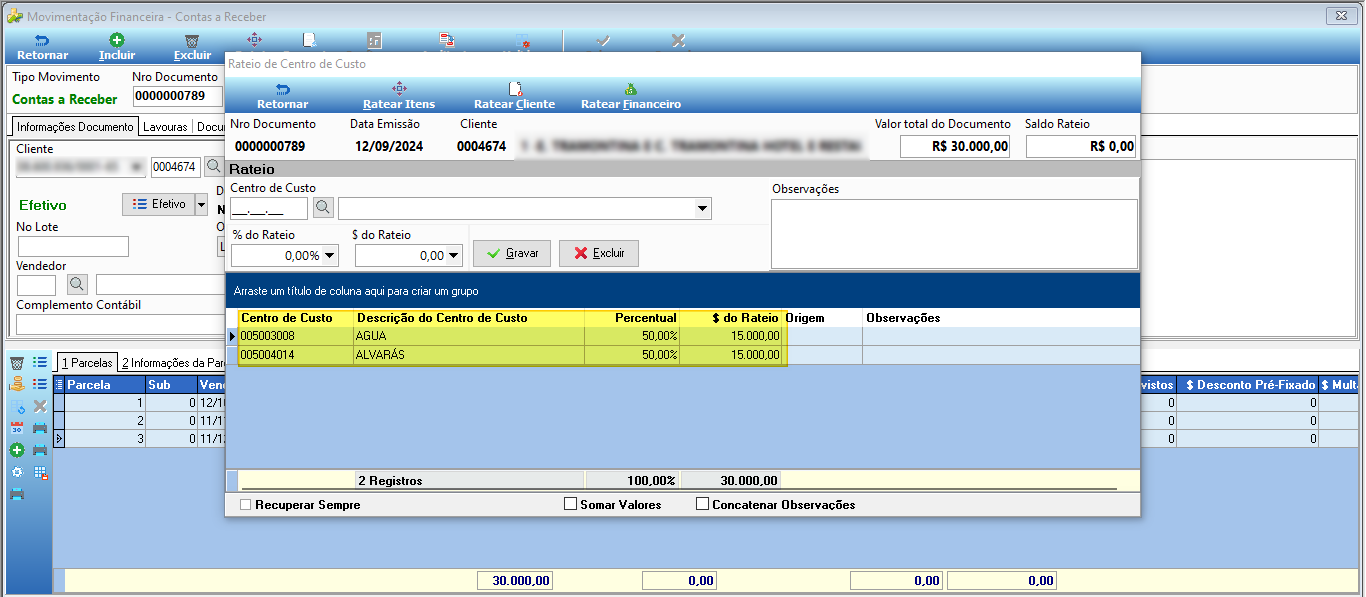The height and width of the screenshot is (597, 1366).
Task: Click the hand with coins sidebar icon
Action: [17, 384]
